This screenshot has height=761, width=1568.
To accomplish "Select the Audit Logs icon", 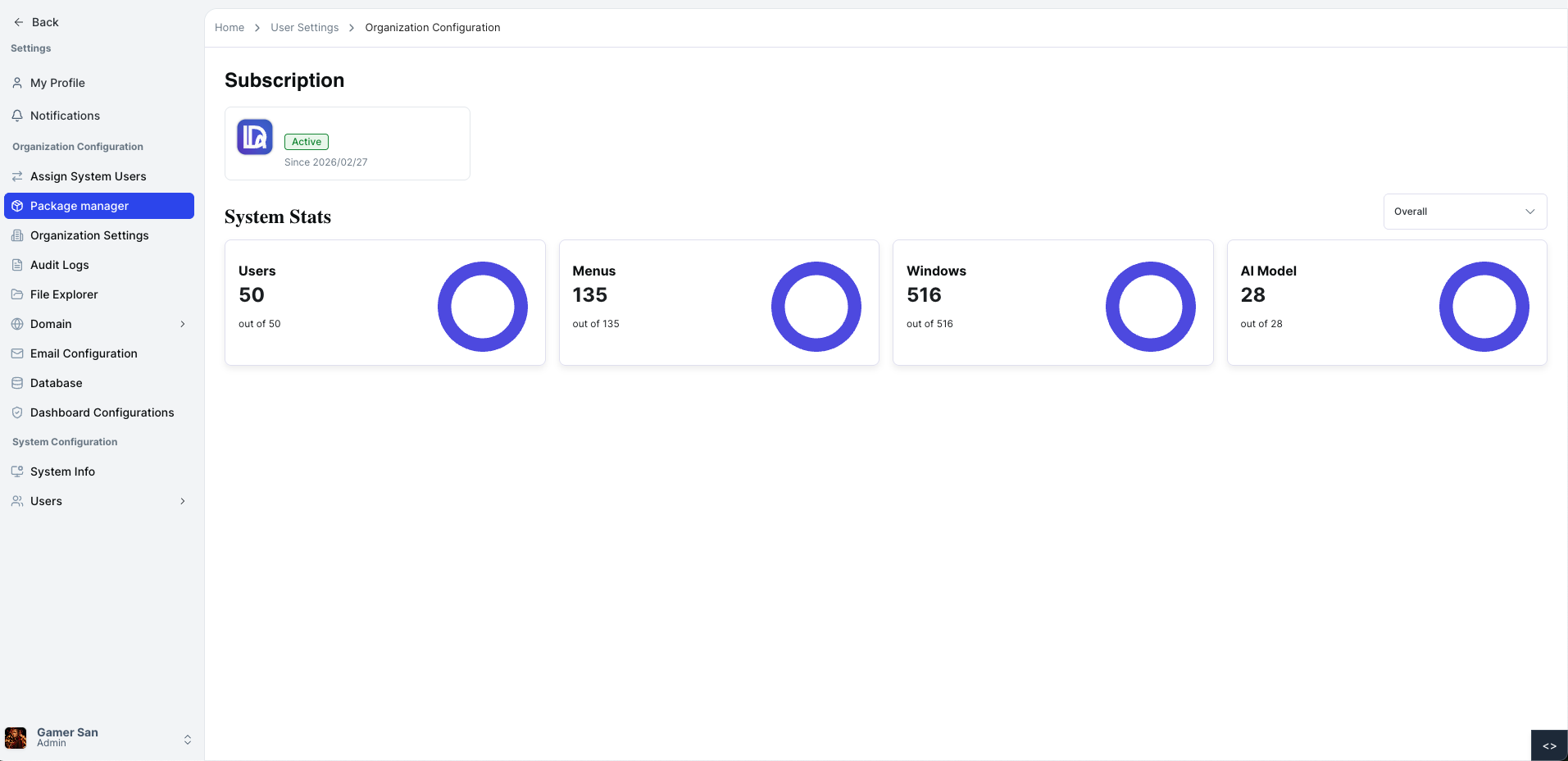I will pos(18,264).
